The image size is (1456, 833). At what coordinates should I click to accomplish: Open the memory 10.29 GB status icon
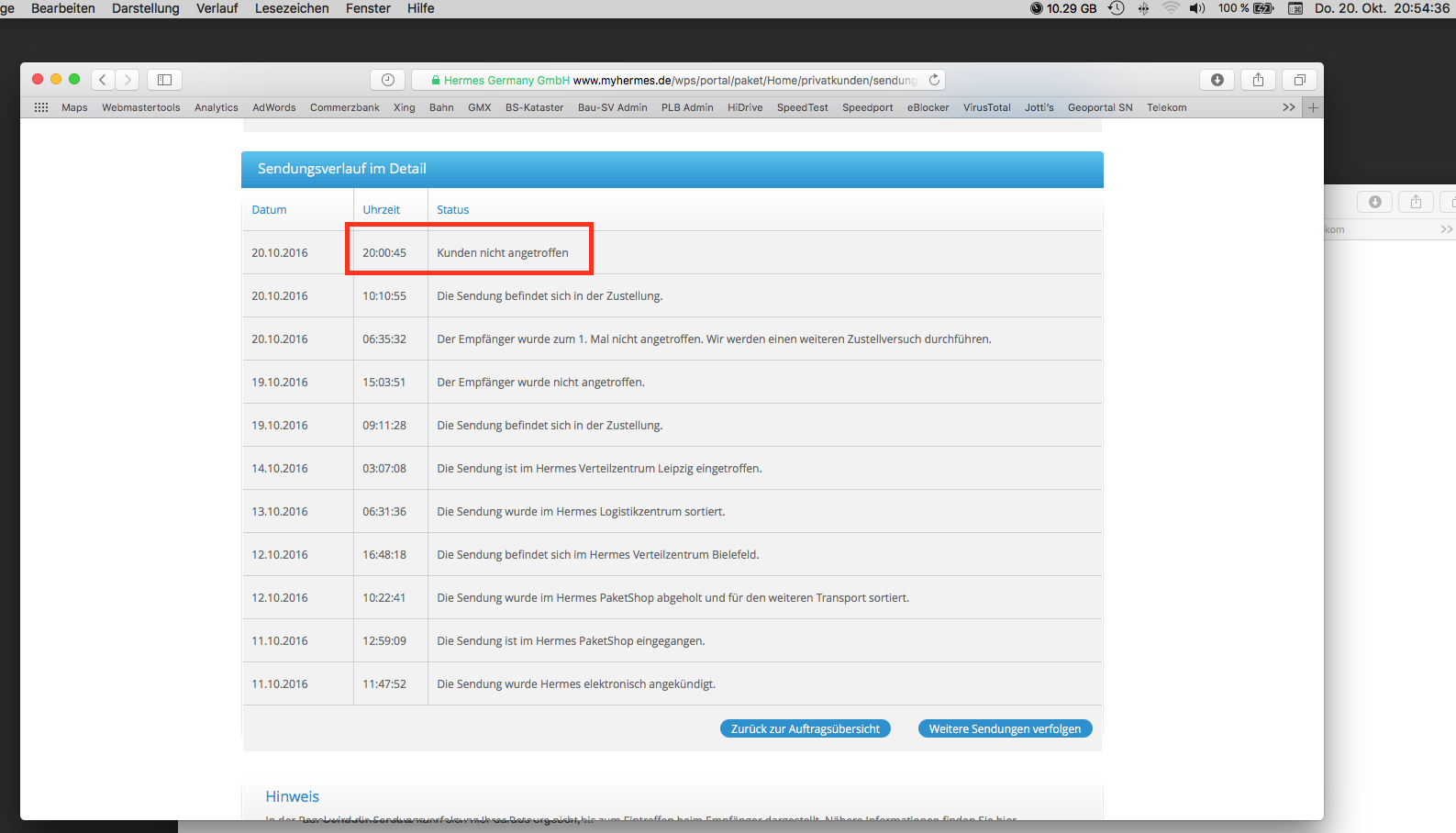click(1063, 8)
